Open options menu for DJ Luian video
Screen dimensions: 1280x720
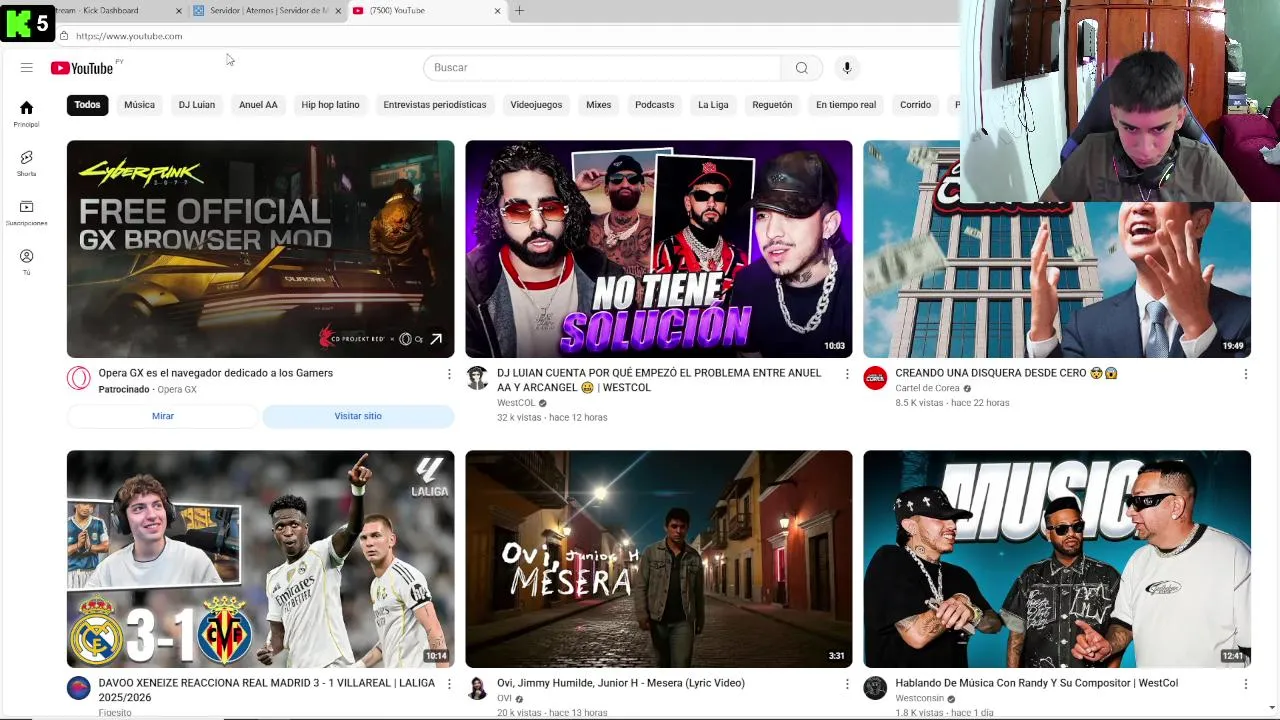tap(847, 374)
